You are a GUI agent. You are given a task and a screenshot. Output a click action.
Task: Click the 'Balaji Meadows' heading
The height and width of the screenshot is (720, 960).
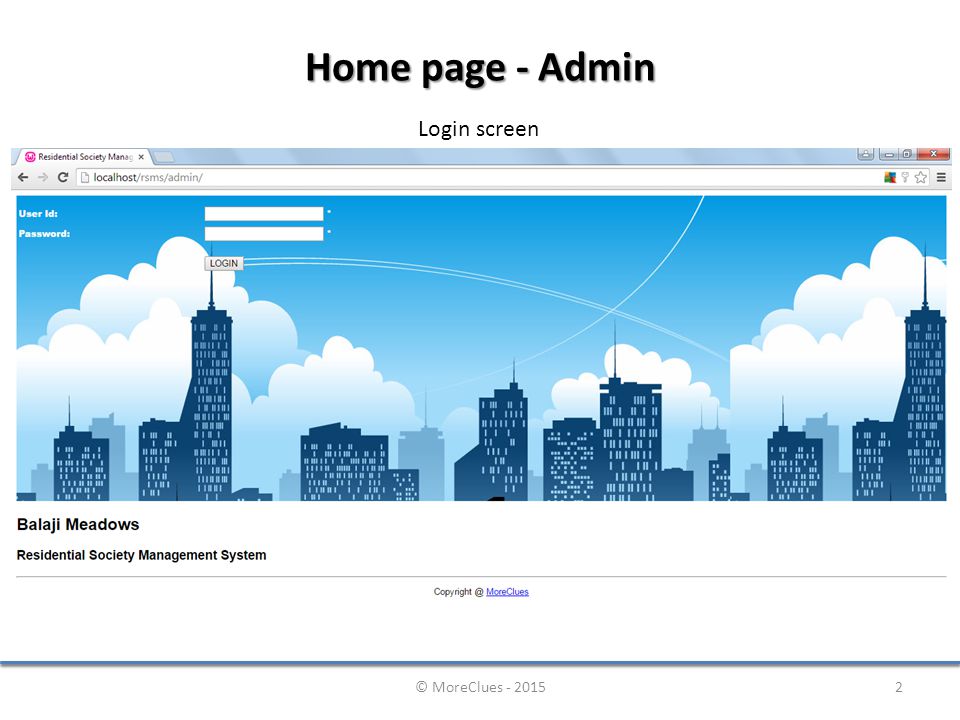[x=78, y=525]
